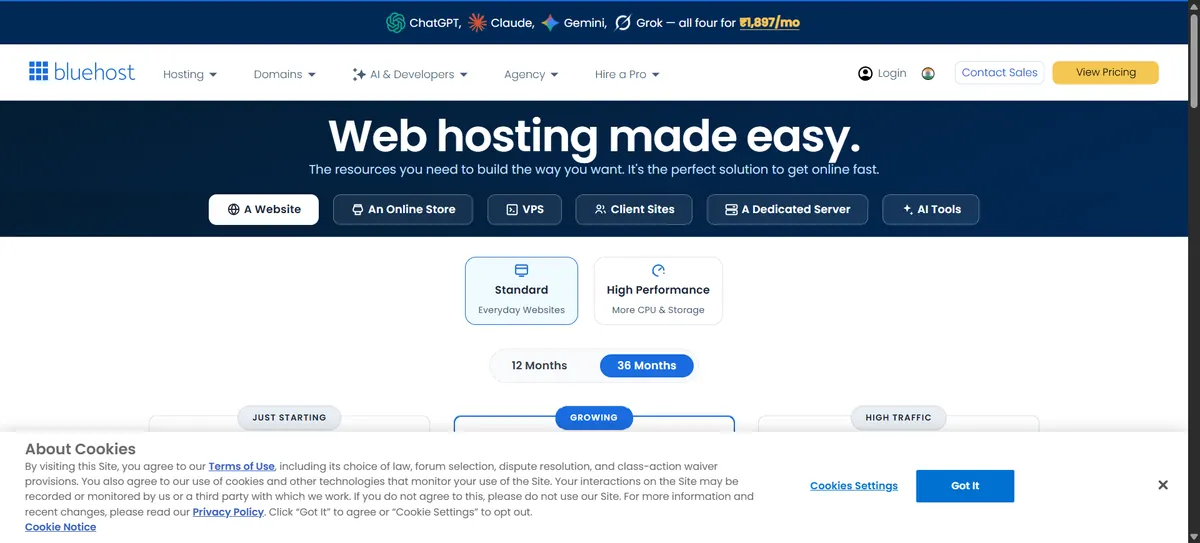The image size is (1200, 543).
Task: Open the Terms of Use link
Action: [241, 466]
